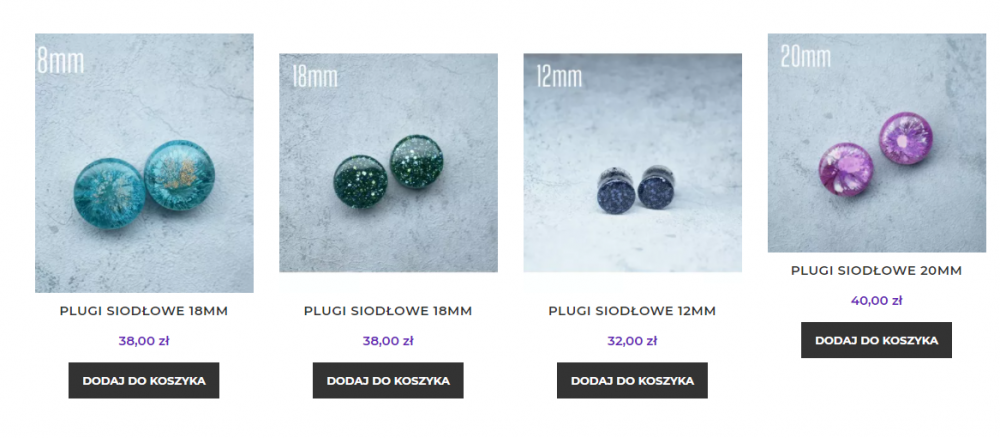Click the 38,00 zł price under the green glitter plugs
This screenshot has width=1000, height=438.
point(388,341)
